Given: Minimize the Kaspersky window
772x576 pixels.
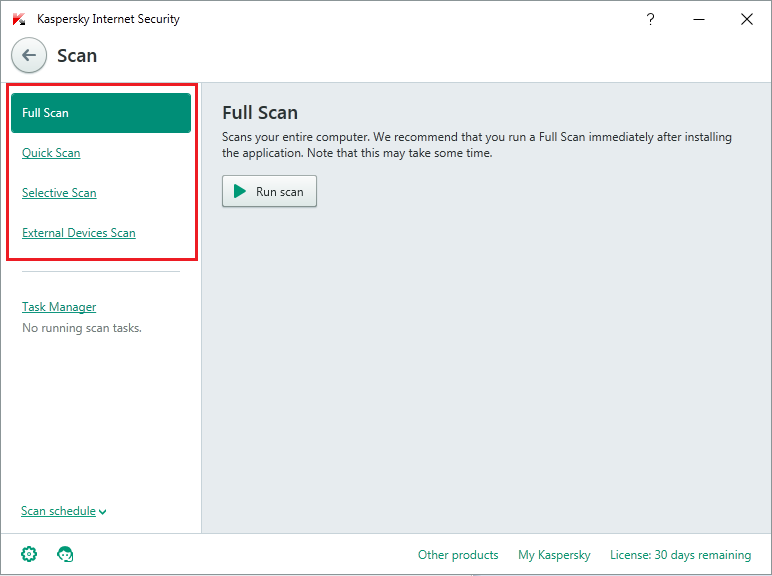Looking at the screenshot, I should point(699,19).
